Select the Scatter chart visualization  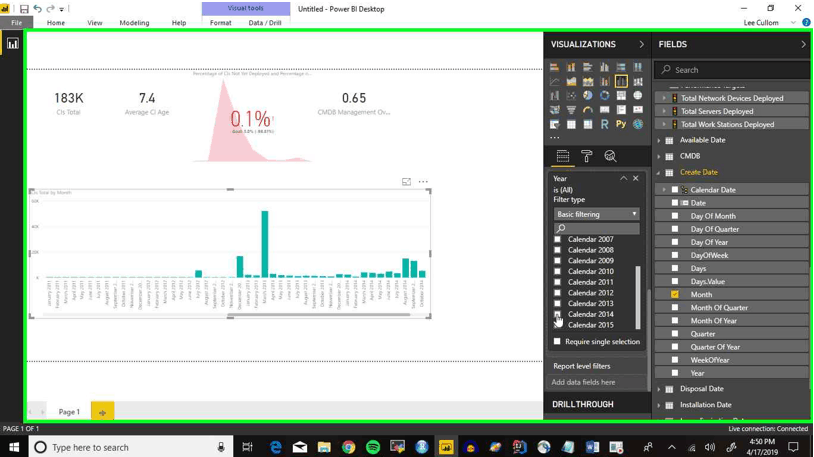tap(571, 96)
